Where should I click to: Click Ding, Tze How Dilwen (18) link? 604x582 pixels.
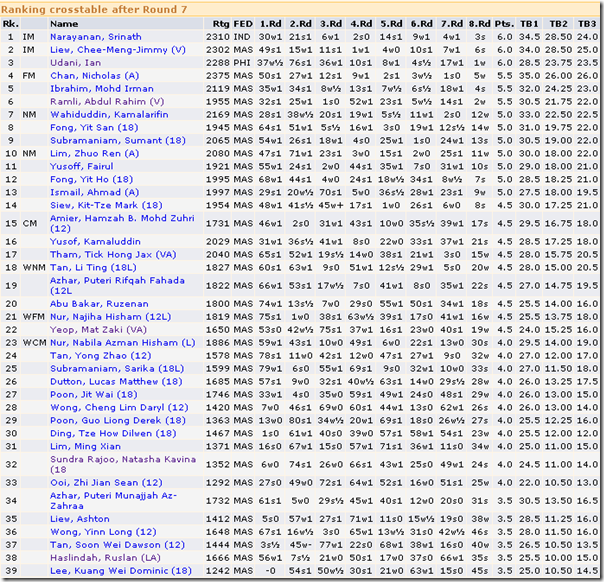point(113,434)
